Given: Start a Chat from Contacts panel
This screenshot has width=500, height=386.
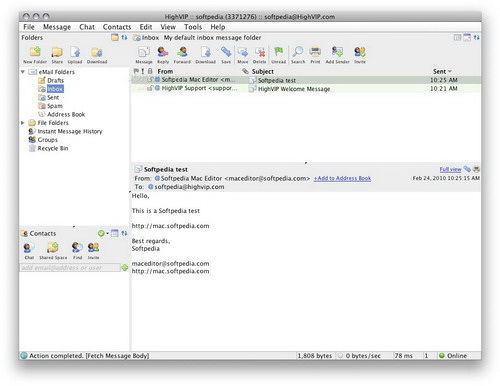Looking at the screenshot, I should pos(29,248).
